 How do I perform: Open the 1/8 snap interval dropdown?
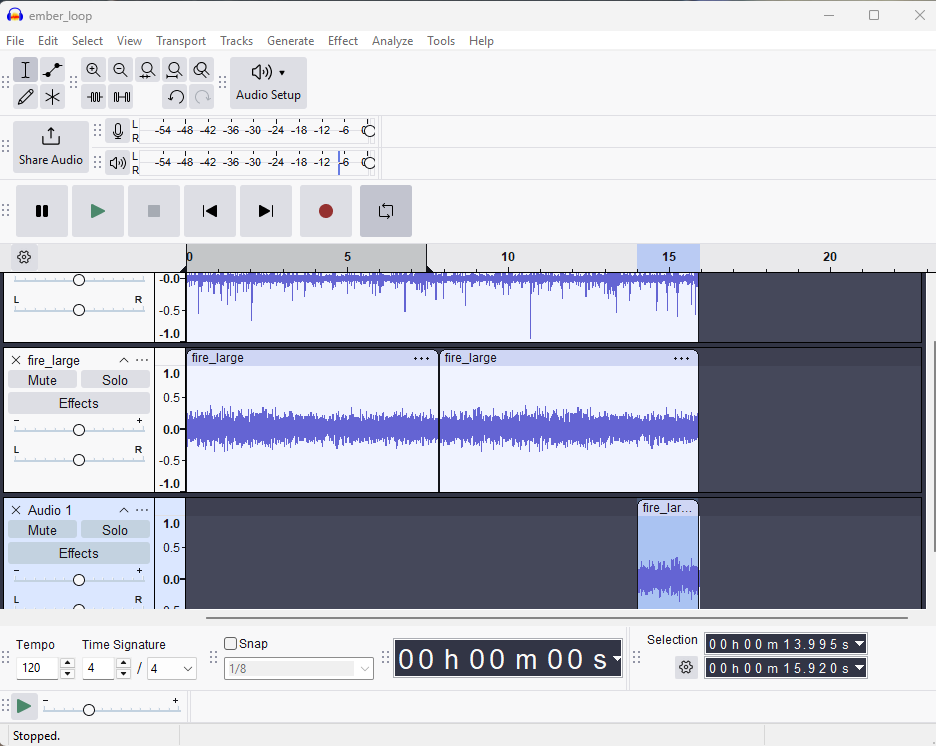[299, 669]
